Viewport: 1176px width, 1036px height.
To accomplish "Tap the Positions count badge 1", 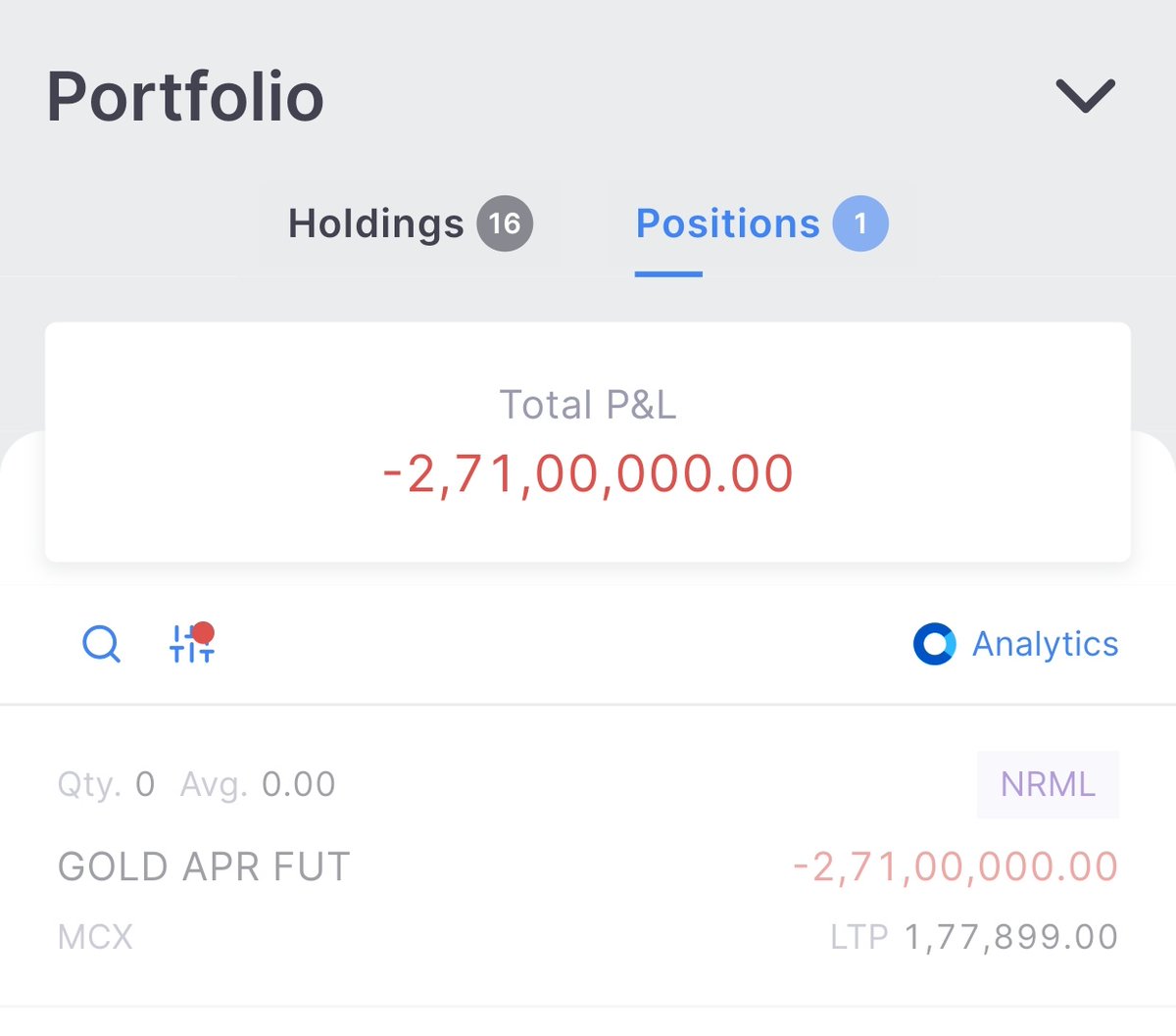I will 860,223.
